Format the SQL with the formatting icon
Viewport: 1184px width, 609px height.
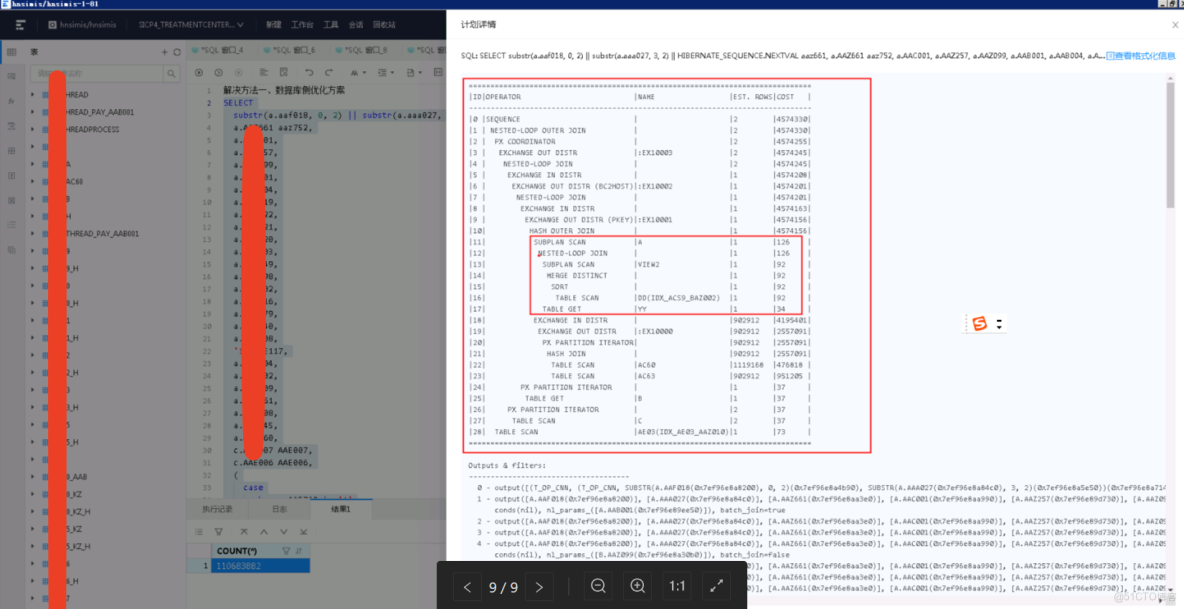(263, 72)
